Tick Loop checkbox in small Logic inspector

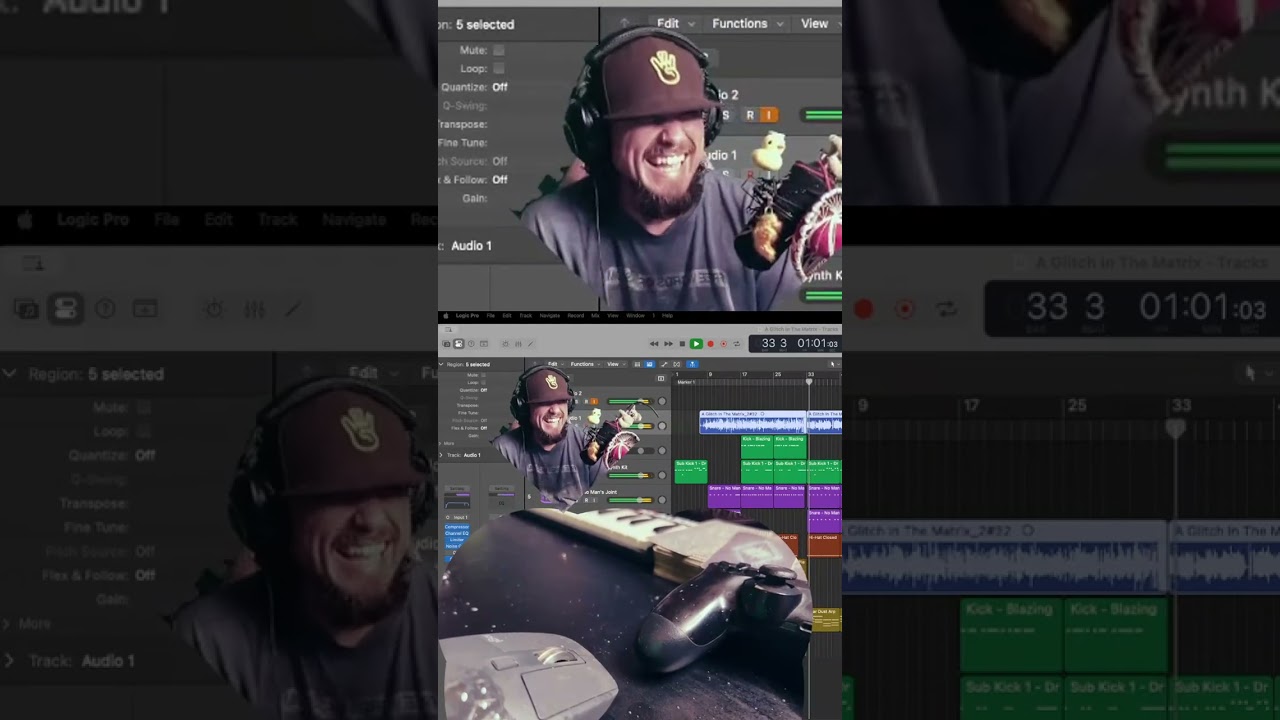pos(483,383)
